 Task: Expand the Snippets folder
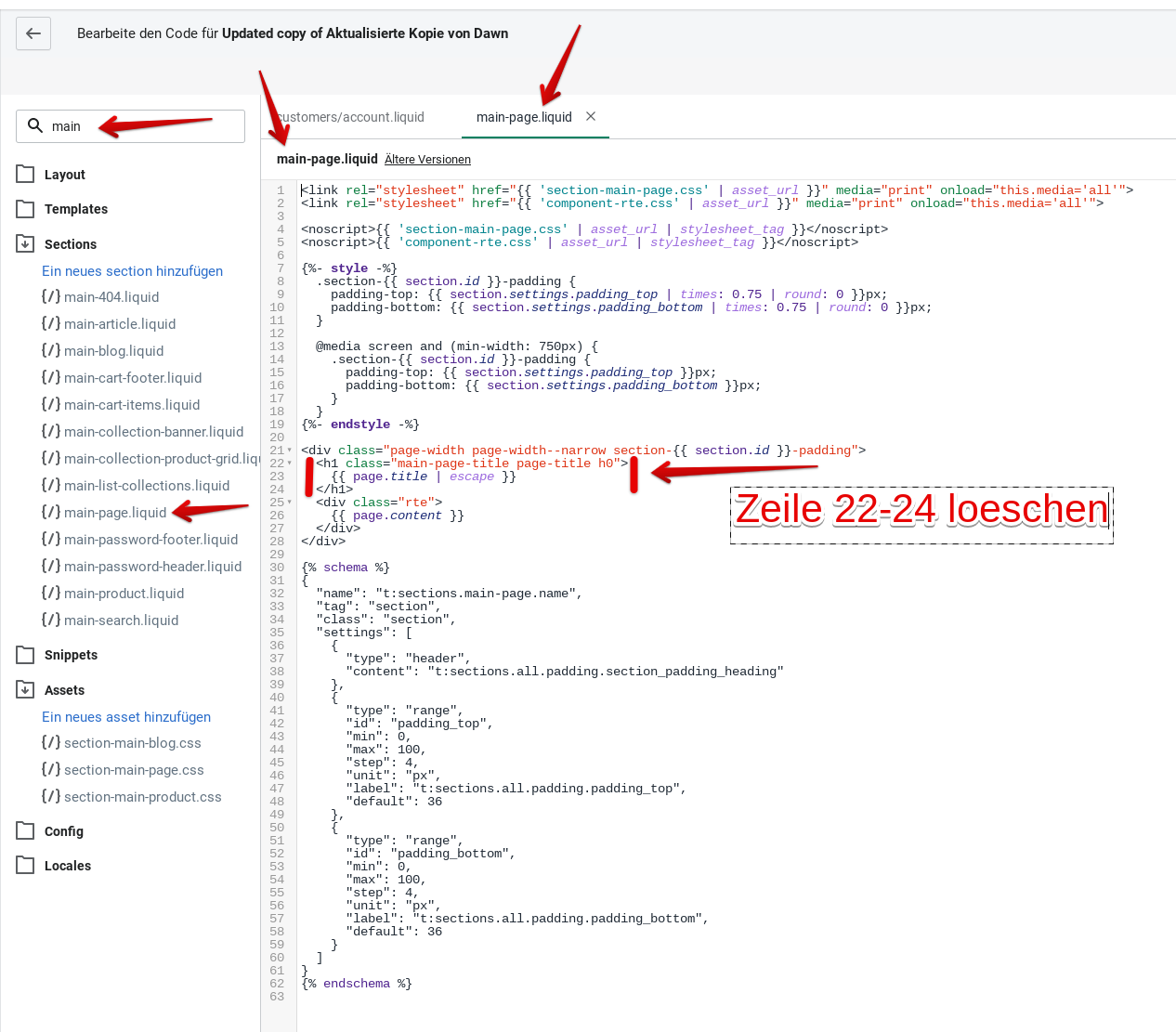[x=58, y=655]
